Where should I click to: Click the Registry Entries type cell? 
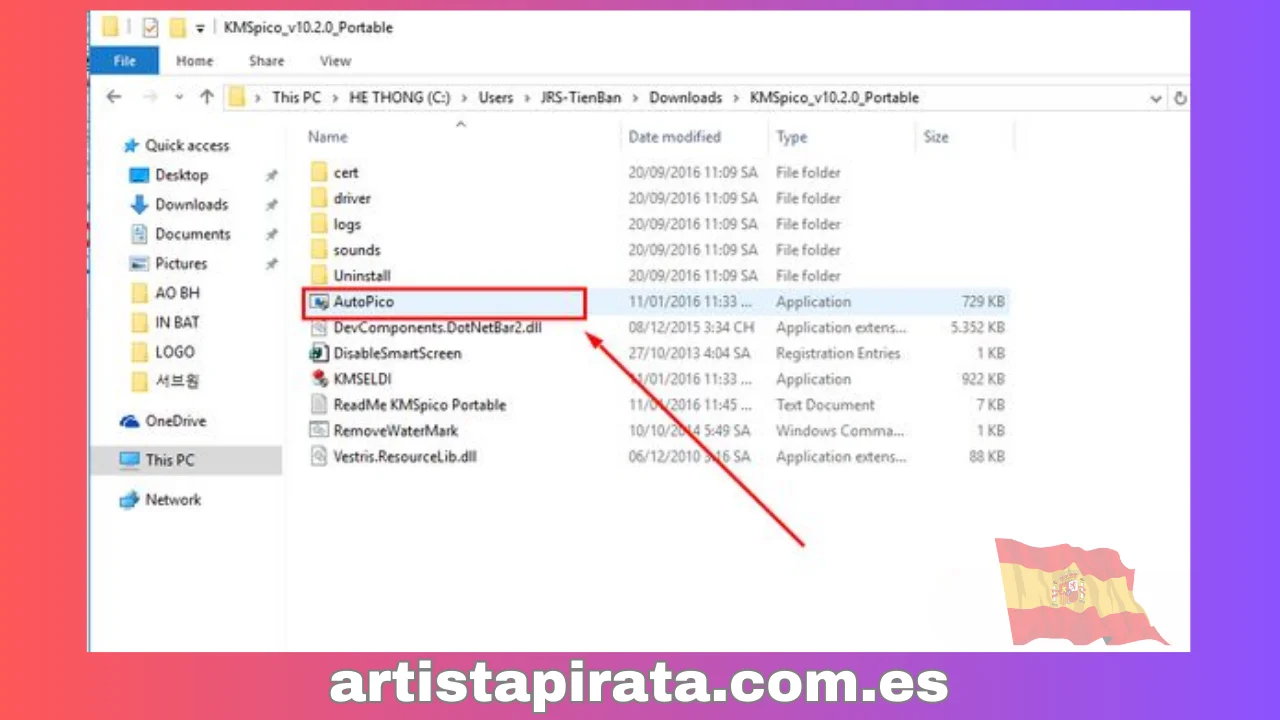pyautogui.click(x=838, y=354)
